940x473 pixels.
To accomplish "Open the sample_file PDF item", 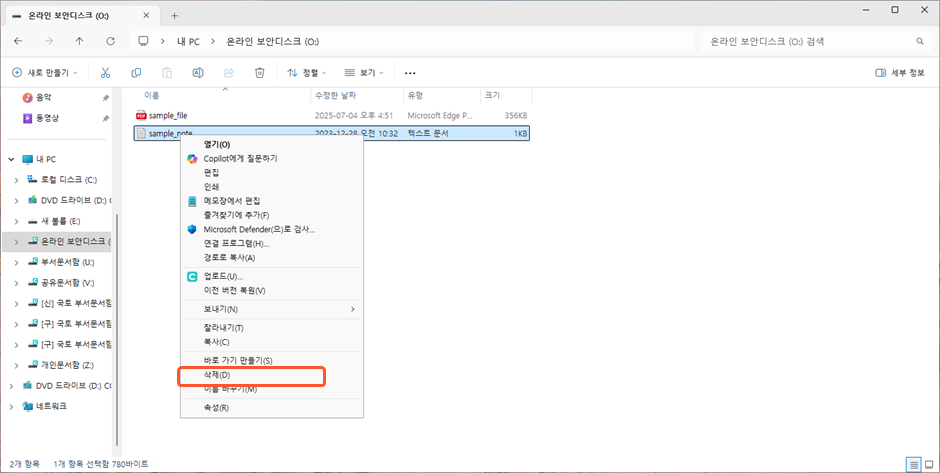I will [x=167, y=115].
